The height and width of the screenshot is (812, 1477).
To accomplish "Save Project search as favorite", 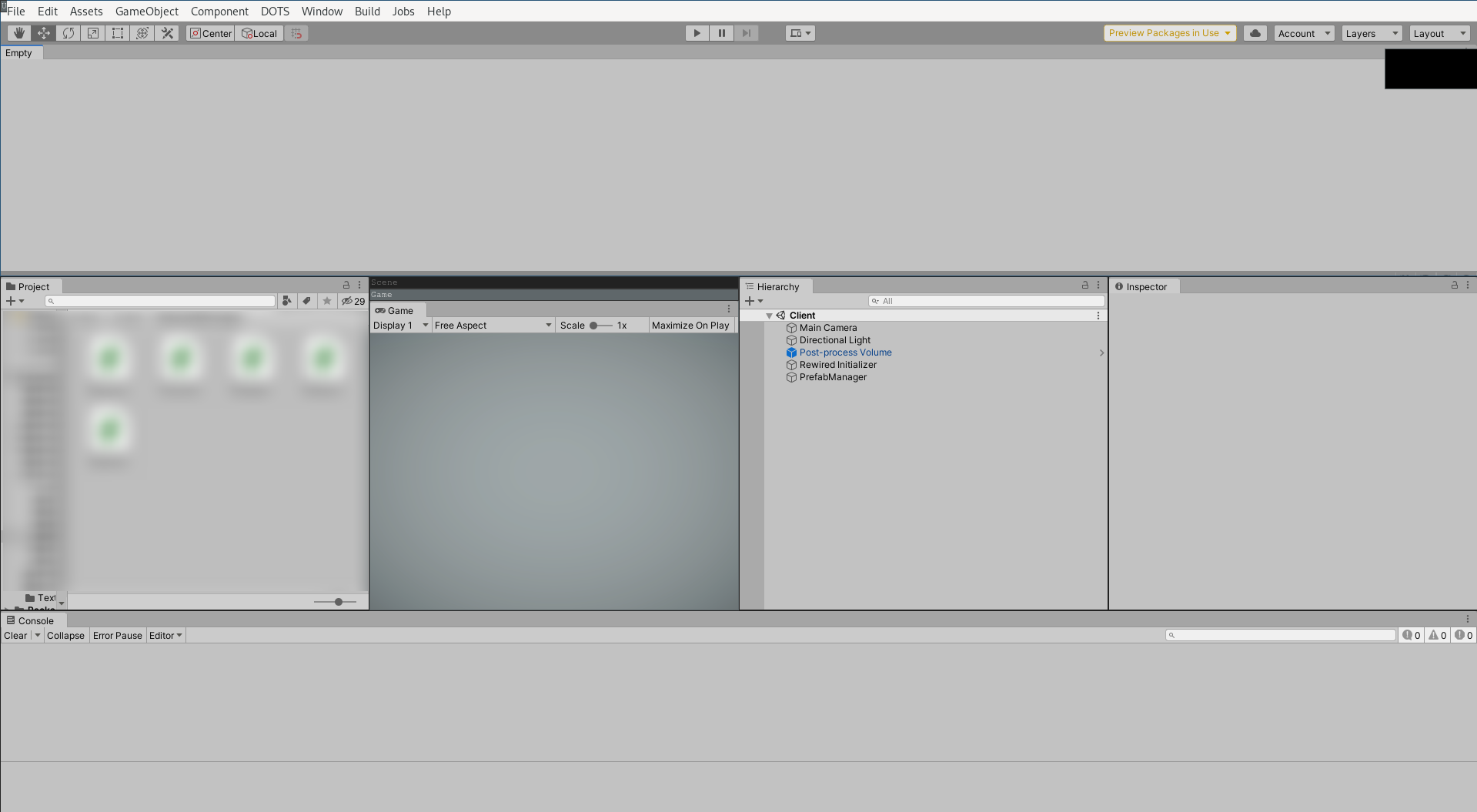I will point(327,301).
